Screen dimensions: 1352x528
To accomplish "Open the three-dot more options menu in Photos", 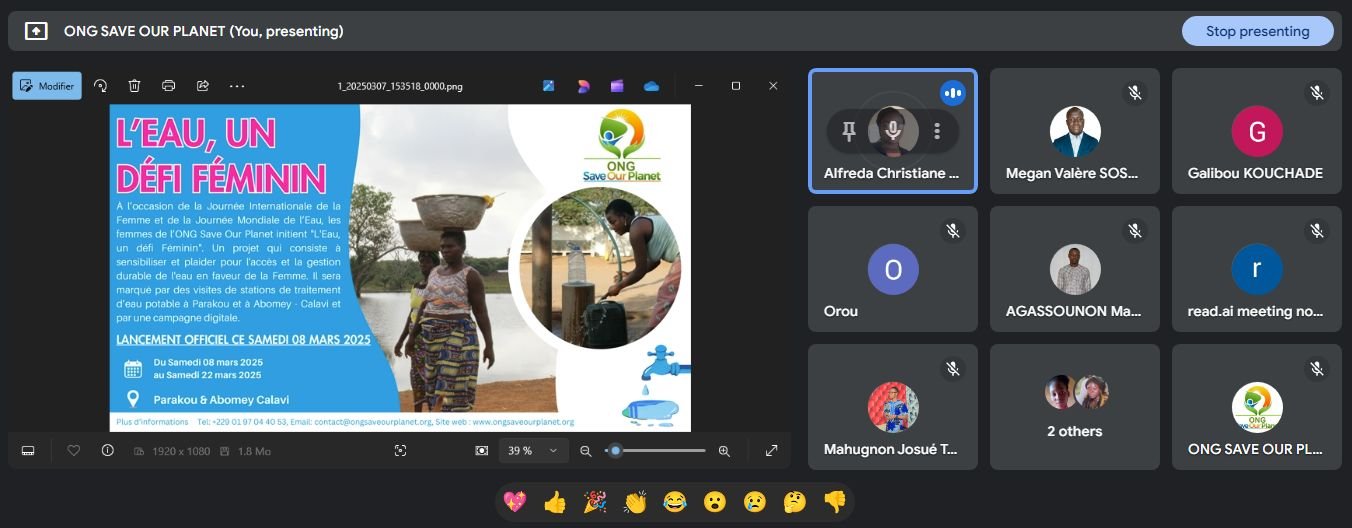I will point(237,86).
